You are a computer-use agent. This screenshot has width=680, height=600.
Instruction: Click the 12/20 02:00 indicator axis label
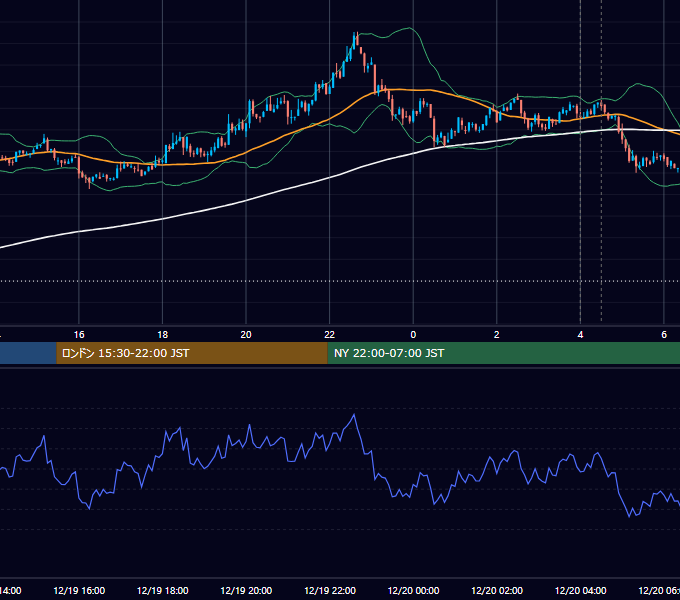click(497, 590)
